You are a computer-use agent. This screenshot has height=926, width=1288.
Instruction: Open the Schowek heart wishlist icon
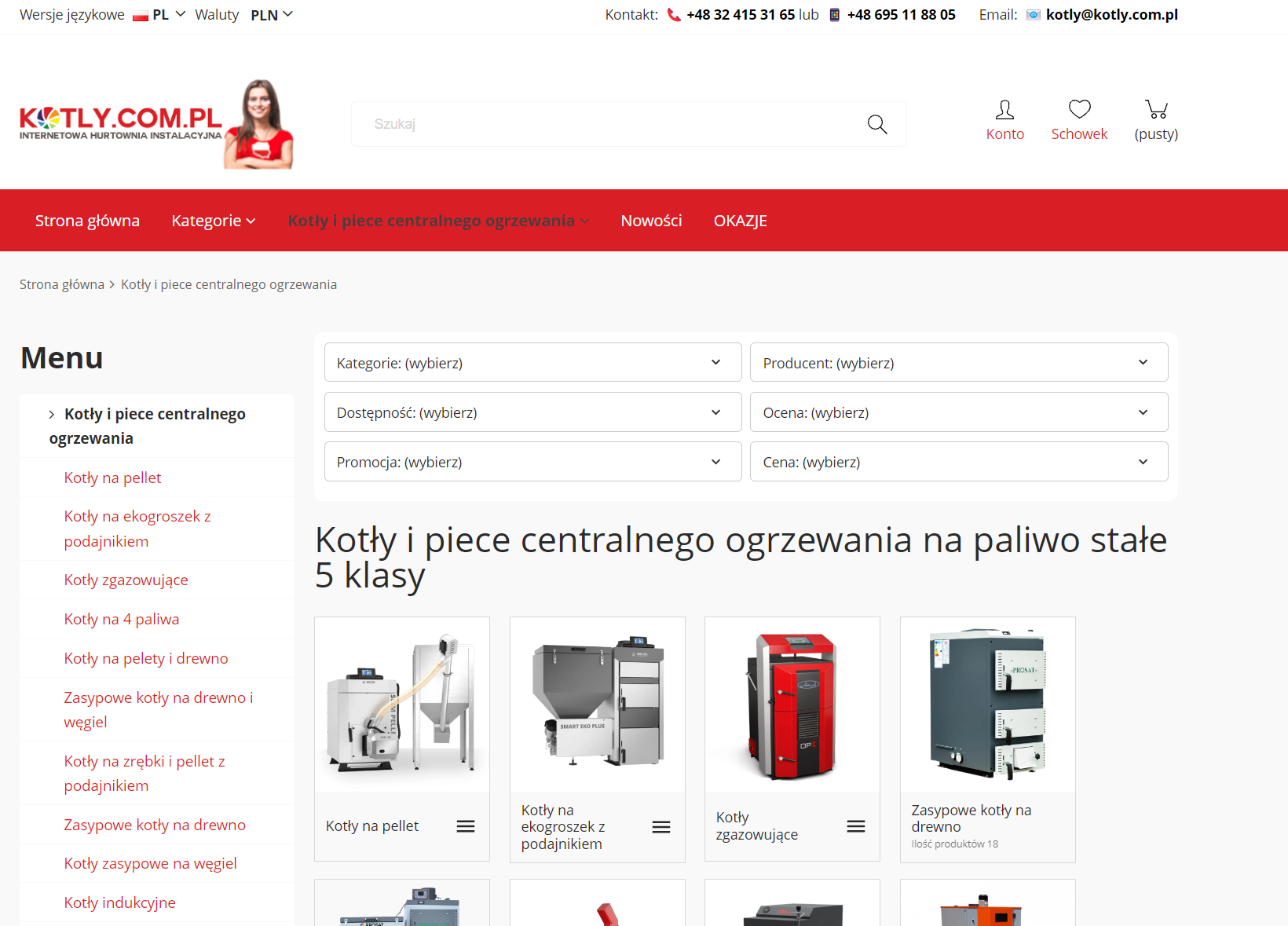[1080, 109]
